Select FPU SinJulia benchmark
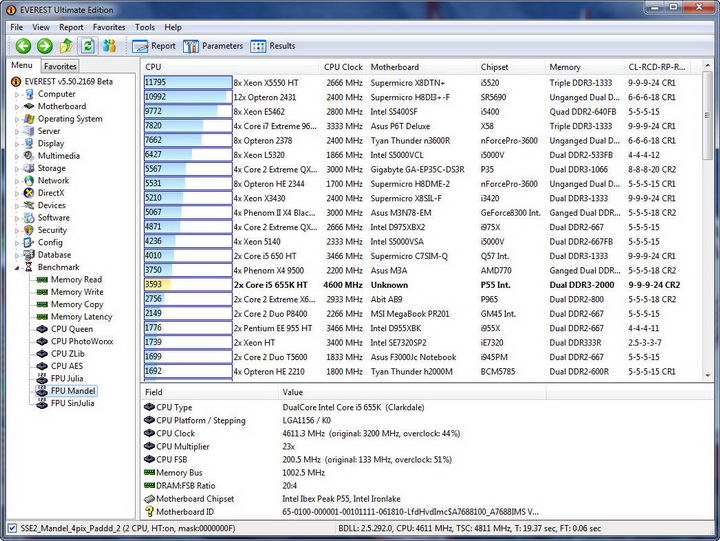Screen dimensions: 720x541 click(x=73, y=403)
